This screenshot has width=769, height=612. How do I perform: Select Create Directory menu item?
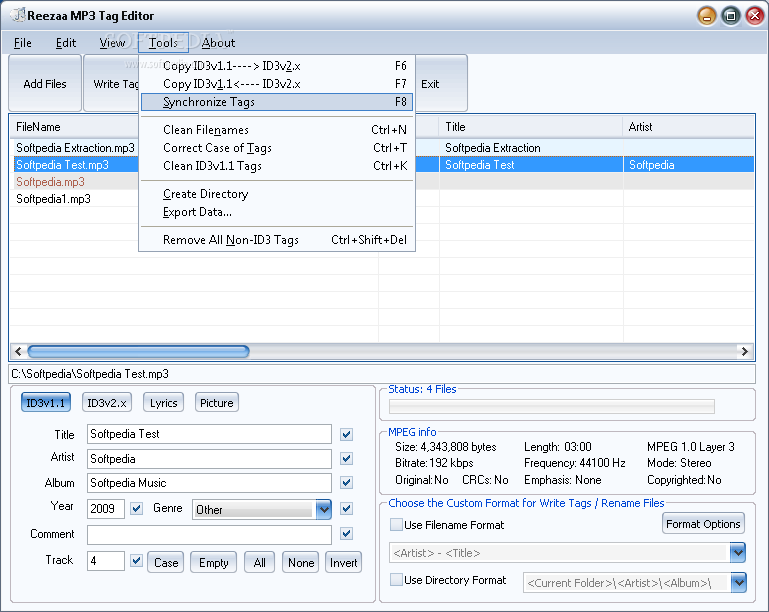coord(277,194)
